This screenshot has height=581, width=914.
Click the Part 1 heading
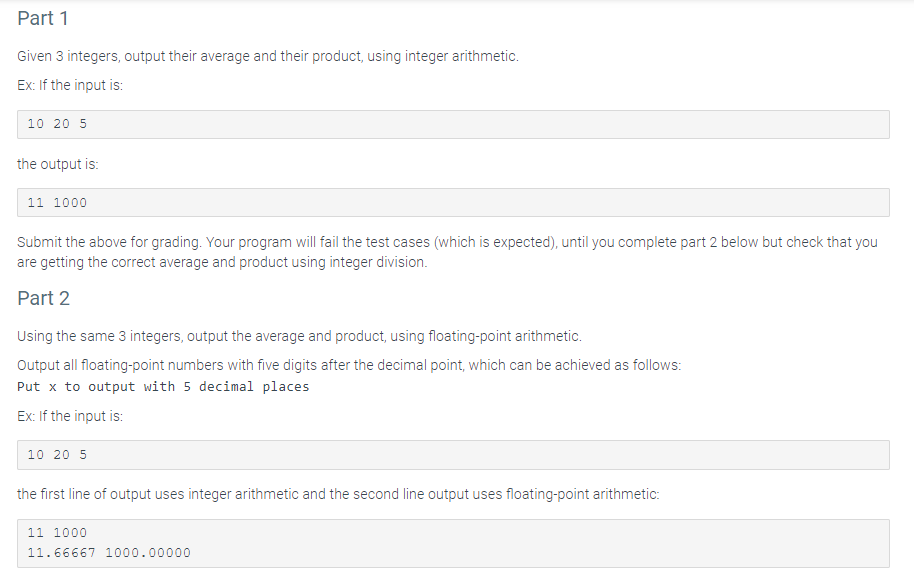[x=43, y=19]
